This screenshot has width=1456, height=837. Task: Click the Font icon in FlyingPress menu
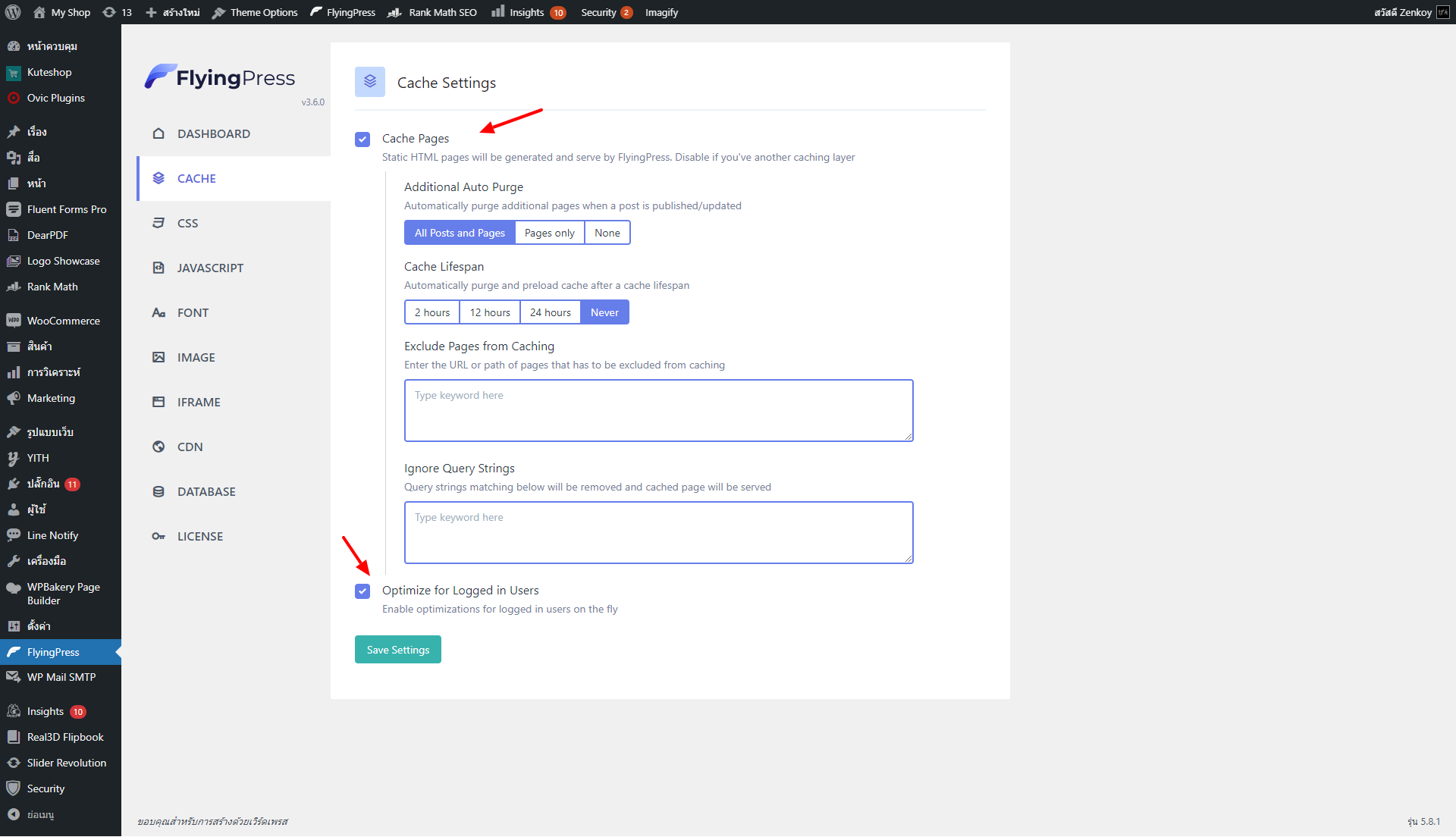pos(158,312)
